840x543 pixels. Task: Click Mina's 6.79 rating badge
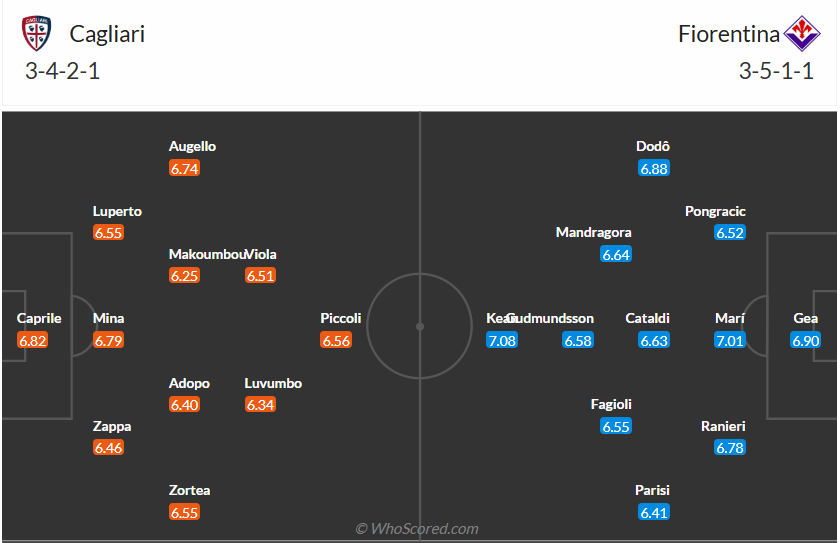point(108,341)
